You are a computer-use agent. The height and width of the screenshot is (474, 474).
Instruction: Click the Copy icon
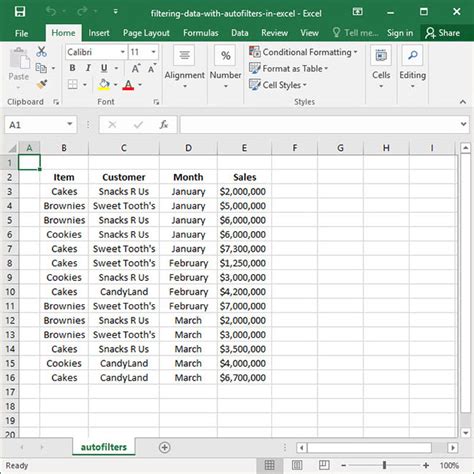click(x=41, y=68)
